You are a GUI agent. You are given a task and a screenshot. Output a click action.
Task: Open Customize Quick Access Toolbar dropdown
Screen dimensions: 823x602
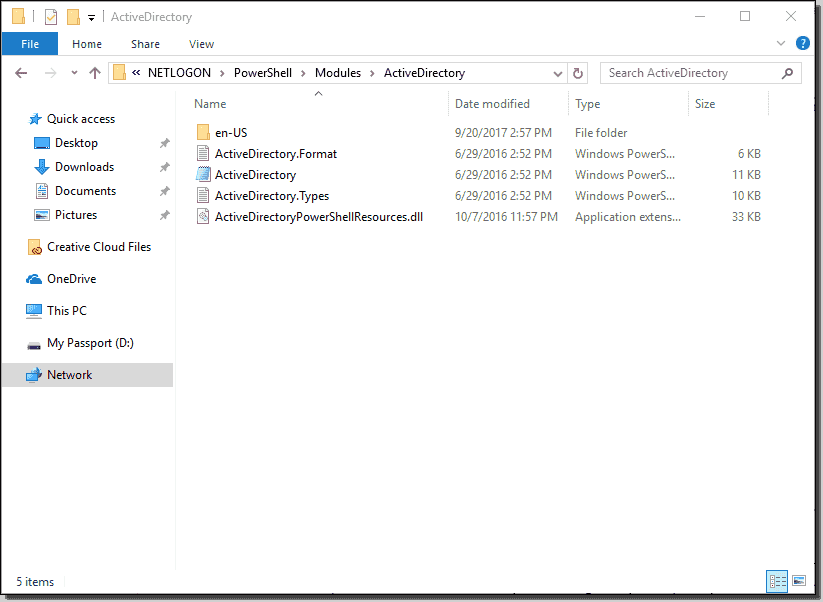pos(91,17)
